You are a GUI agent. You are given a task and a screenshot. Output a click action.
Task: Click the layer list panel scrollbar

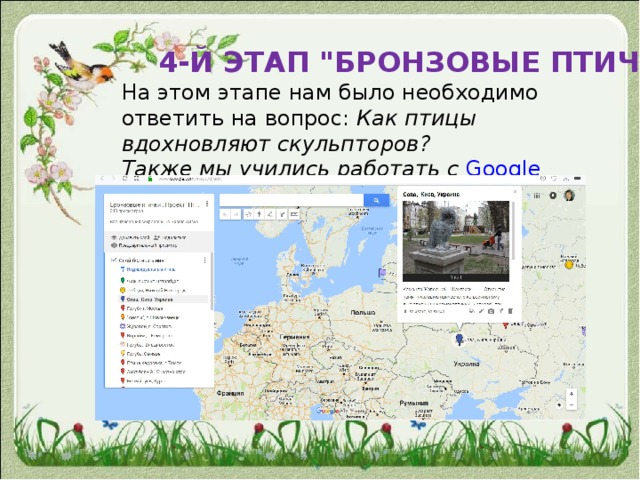click(x=211, y=282)
